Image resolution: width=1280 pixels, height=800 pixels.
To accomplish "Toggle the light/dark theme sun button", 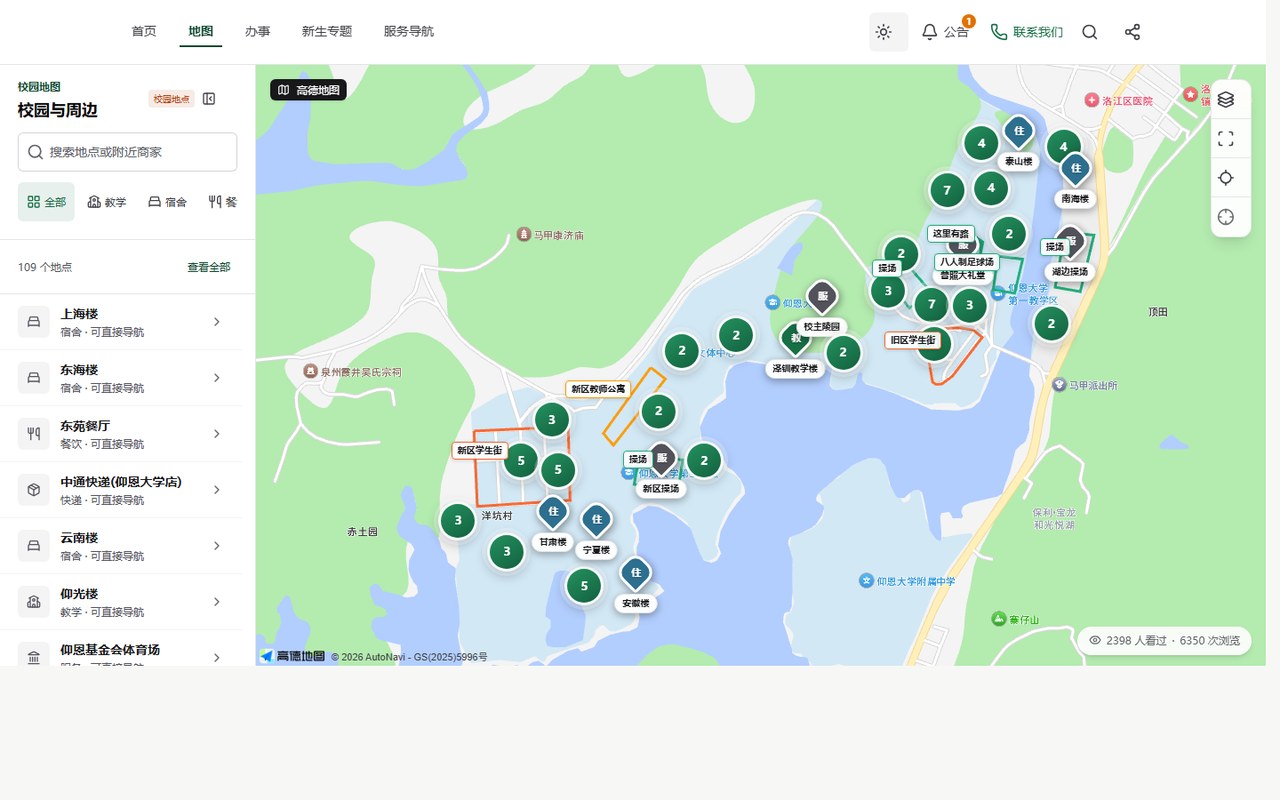I will tap(888, 32).
